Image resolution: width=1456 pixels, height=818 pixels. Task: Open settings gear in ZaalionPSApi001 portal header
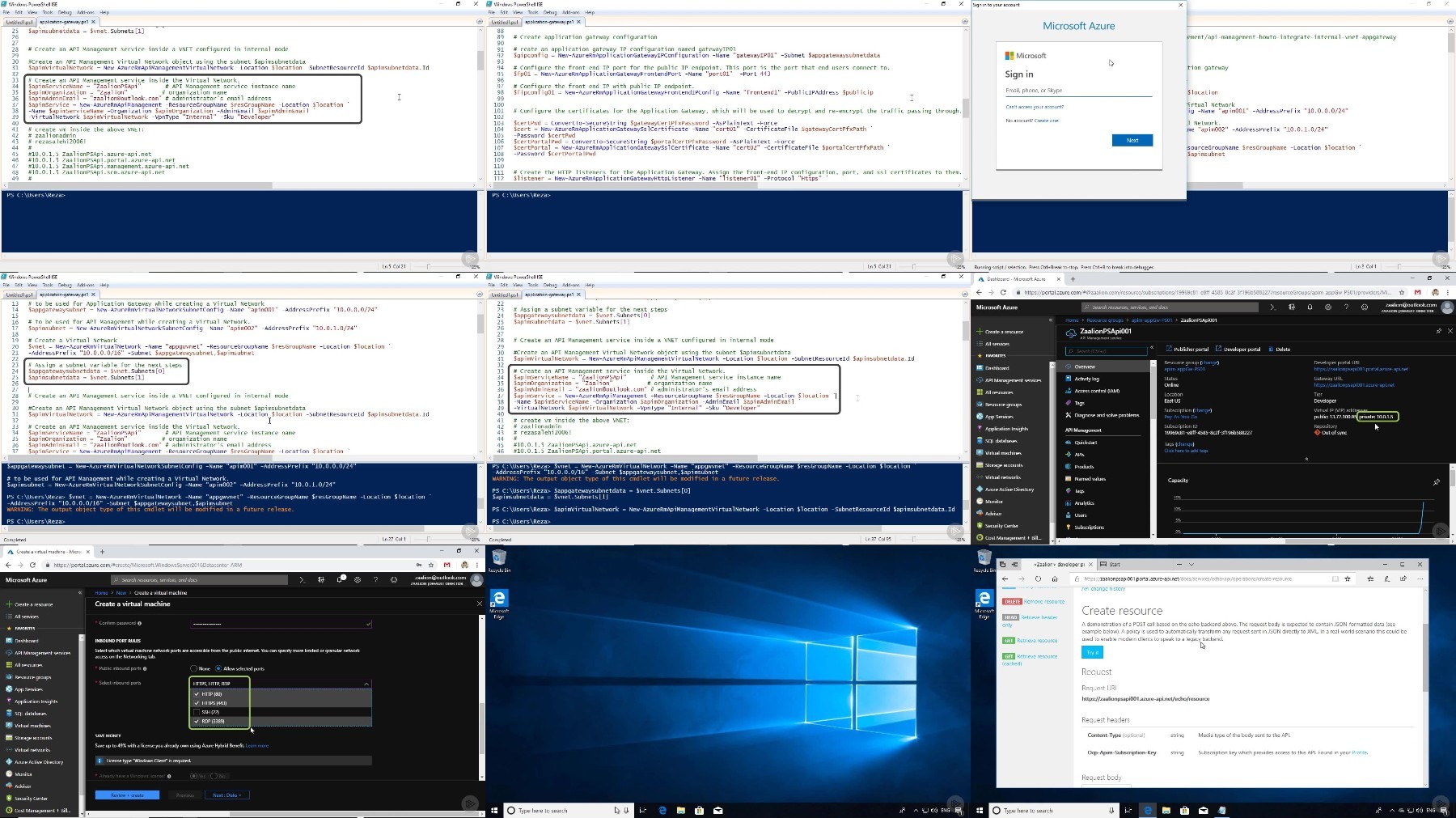pos(1328,307)
